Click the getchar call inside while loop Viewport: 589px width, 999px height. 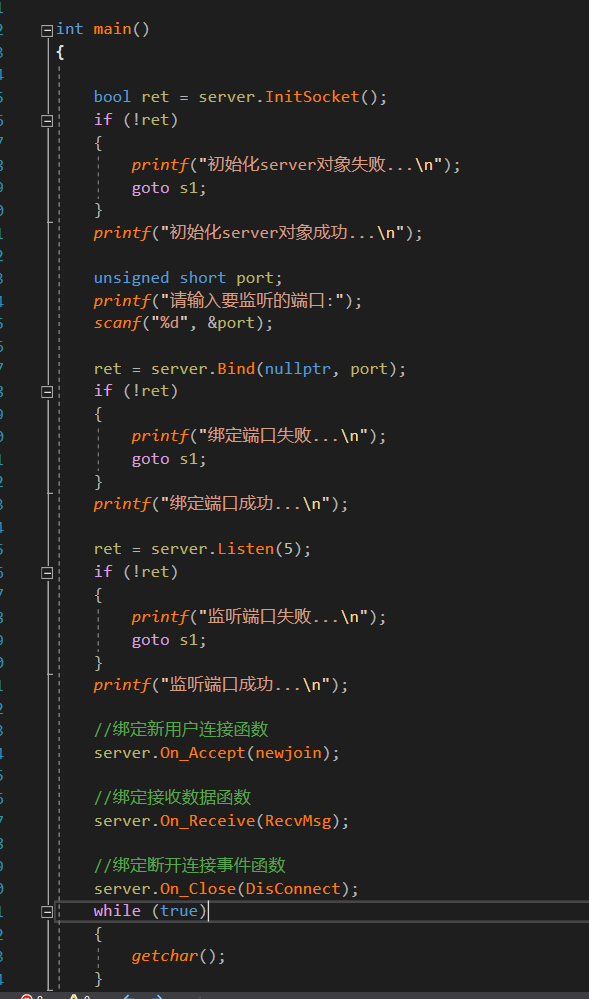pyautogui.click(x=165, y=956)
